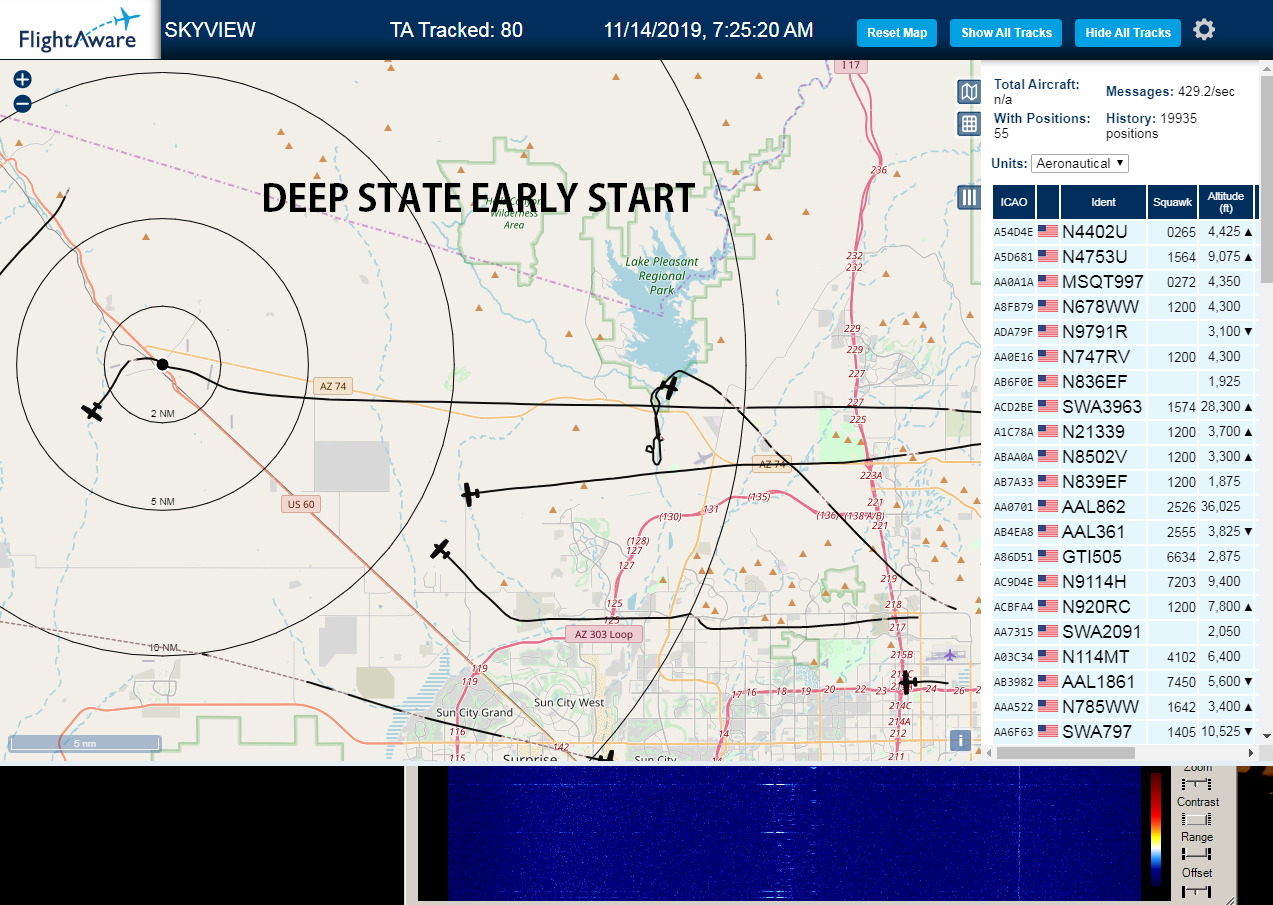This screenshot has height=905, width=1273.
Task: Click the airport symbol near AZ 74 junction
Action: 706,458
